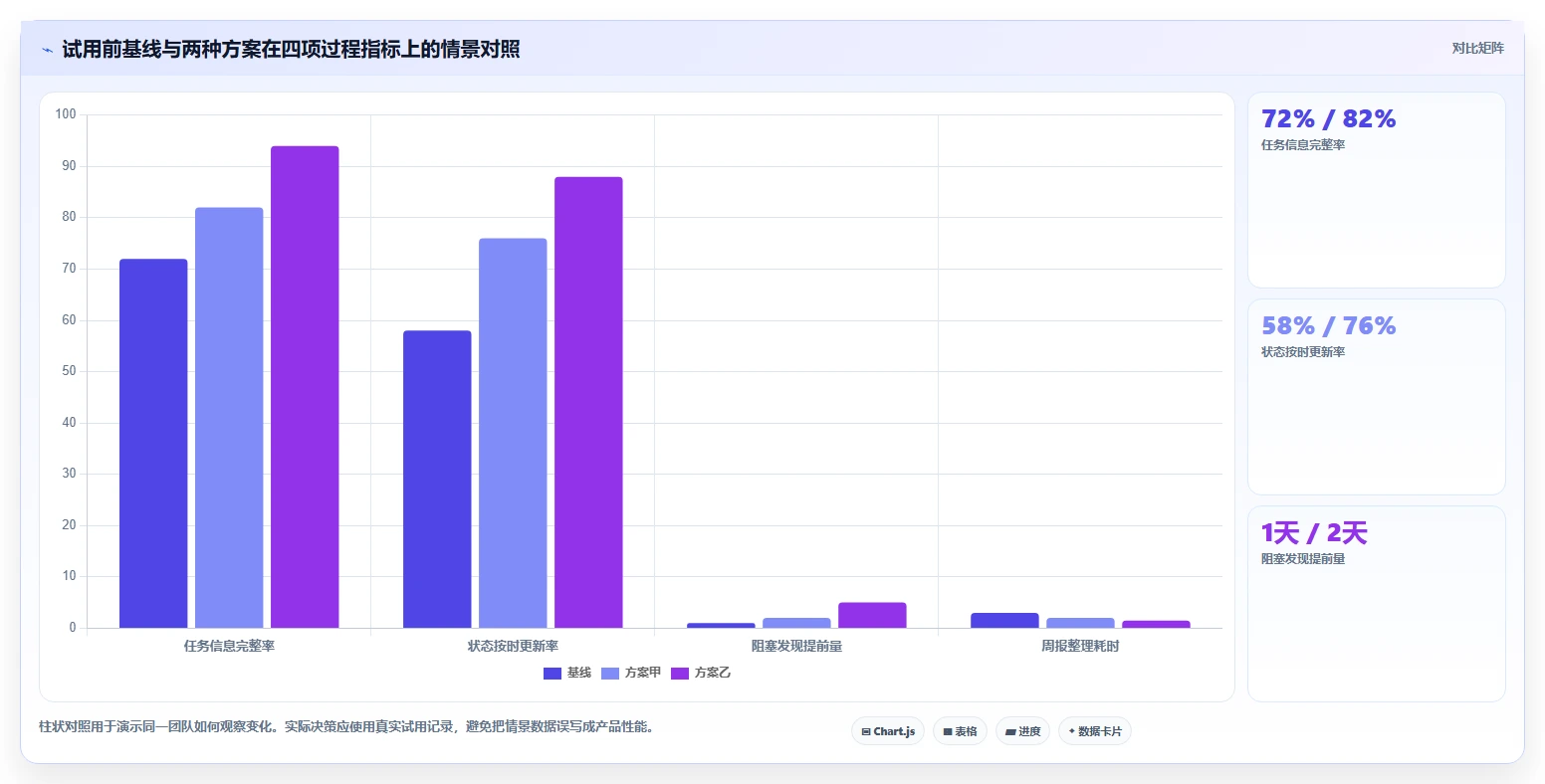Click the 方案甲 bar for 状态按时更新率
The height and width of the screenshot is (784, 1545).
tap(513, 433)
